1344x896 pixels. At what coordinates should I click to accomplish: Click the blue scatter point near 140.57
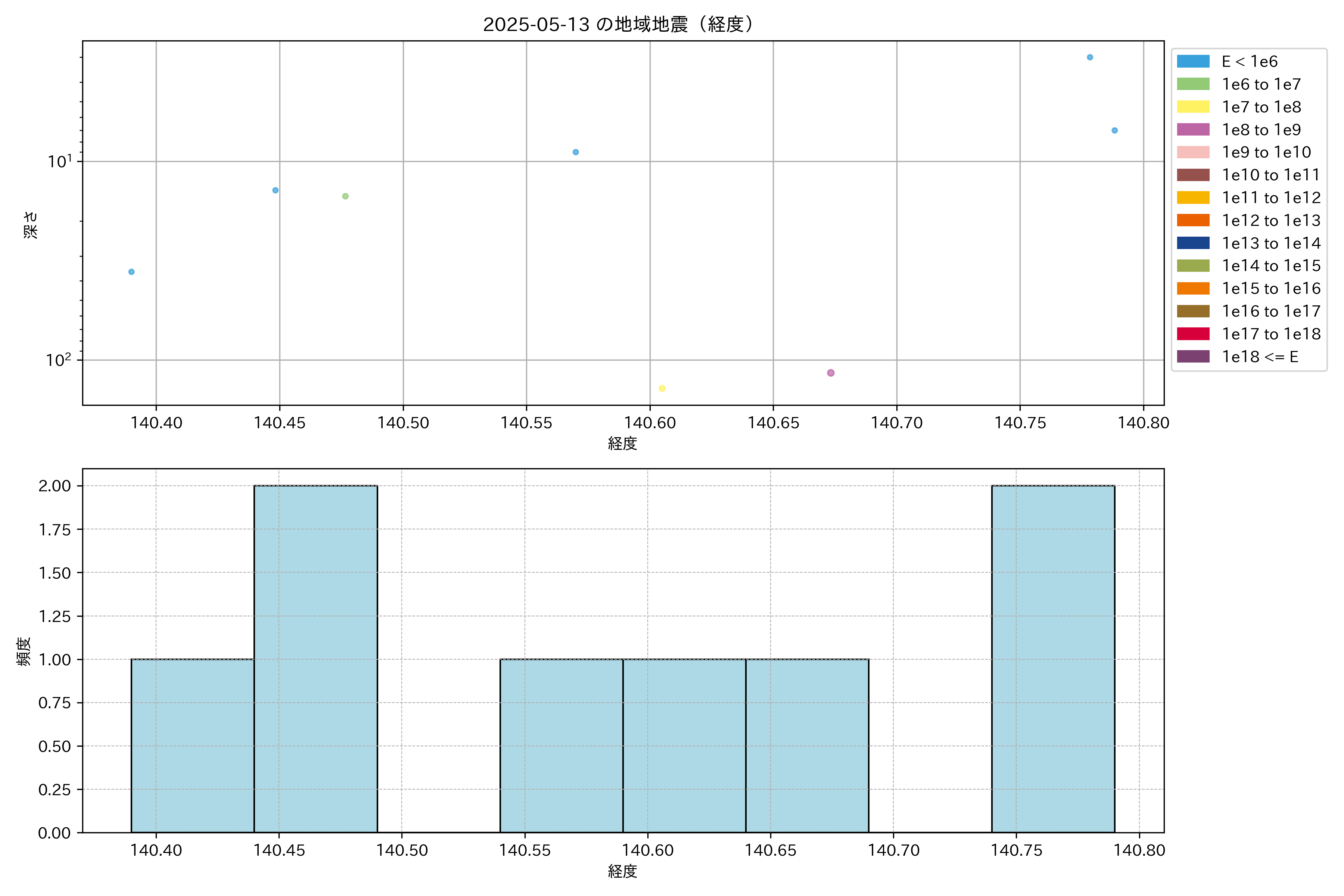click(575, 153)
